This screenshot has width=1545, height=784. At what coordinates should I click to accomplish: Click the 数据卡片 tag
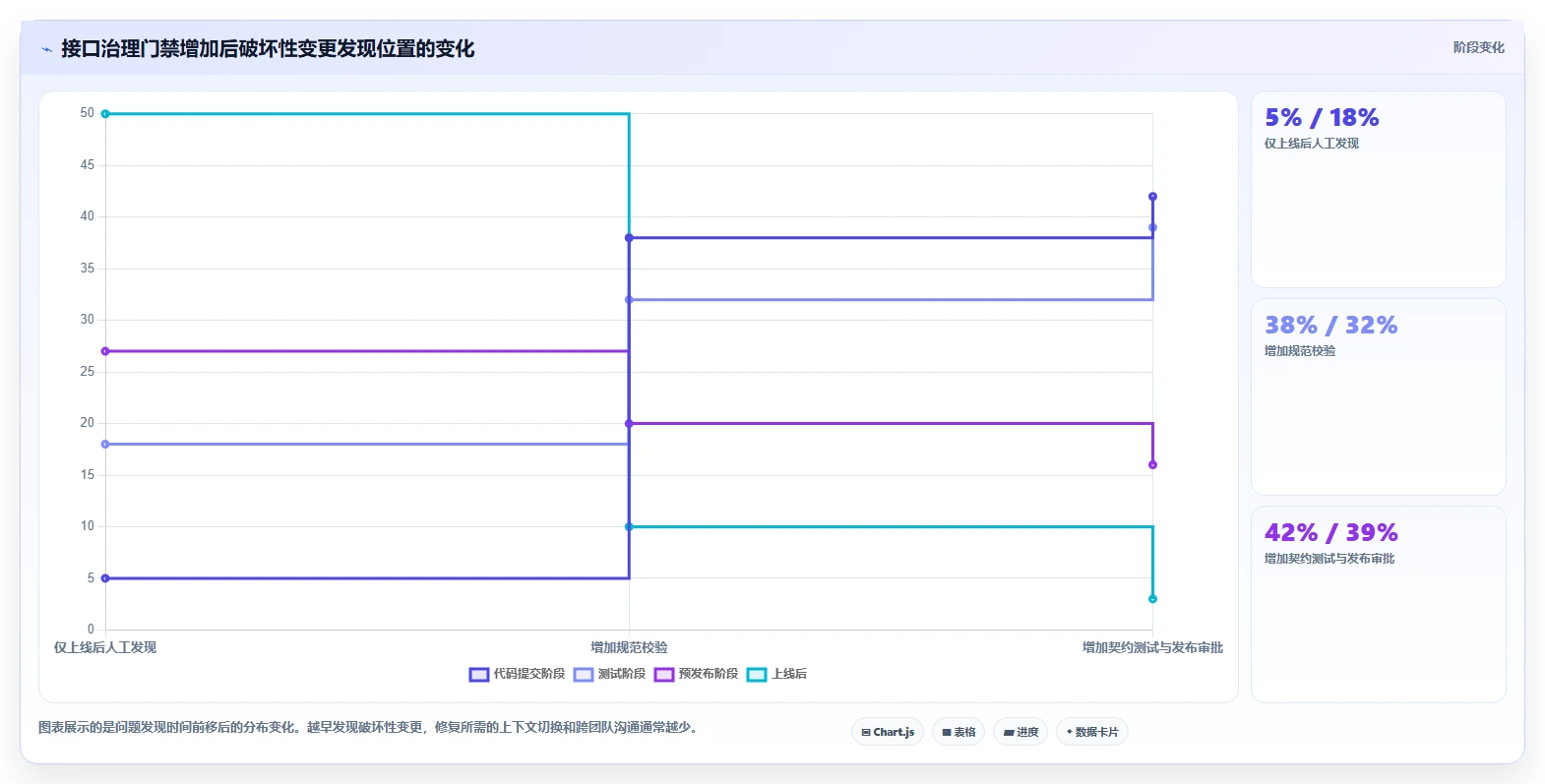1092,732
